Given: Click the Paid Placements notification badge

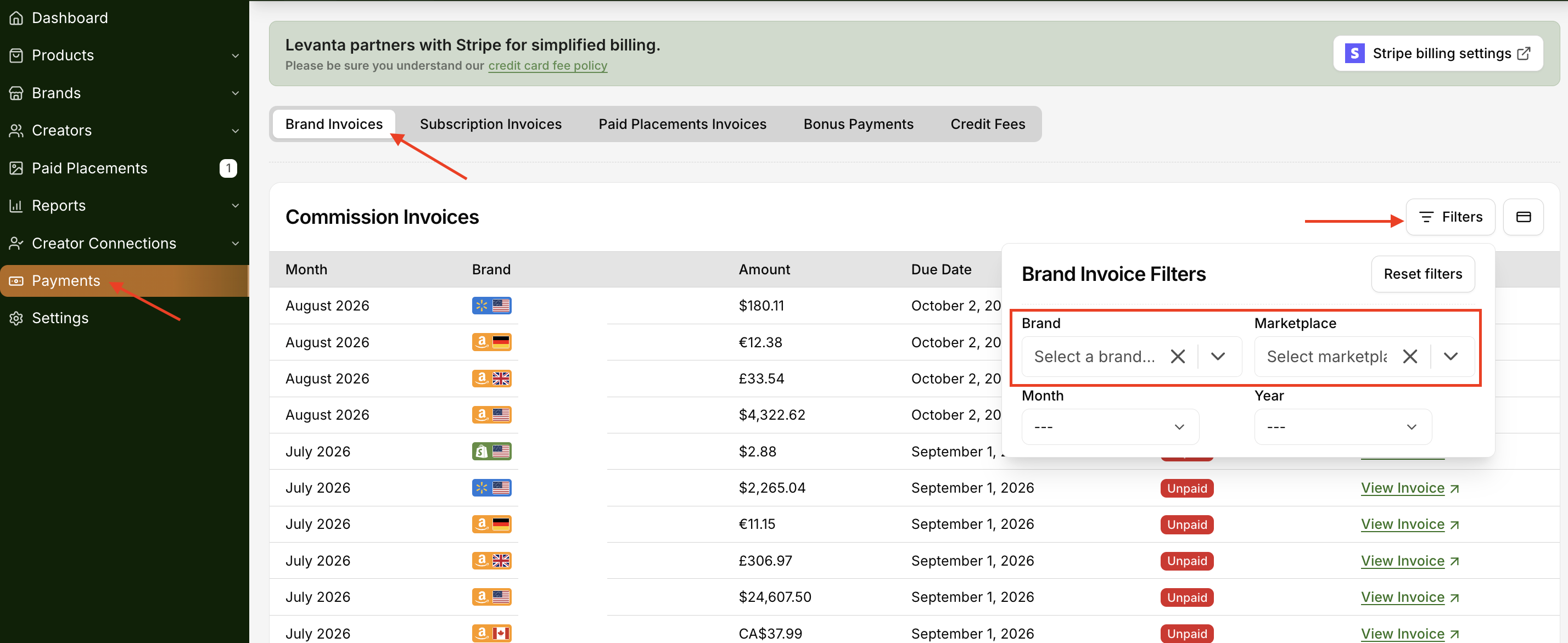Looking at the screenshot, I should (x=228, y=168).
